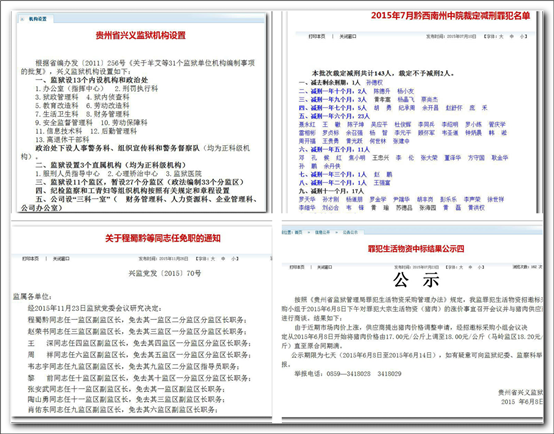Click title 罪犯生活物资中标结果公示四
Image resolution: width=554 pixels, height=434 pixels.
[x=416, y=249]
